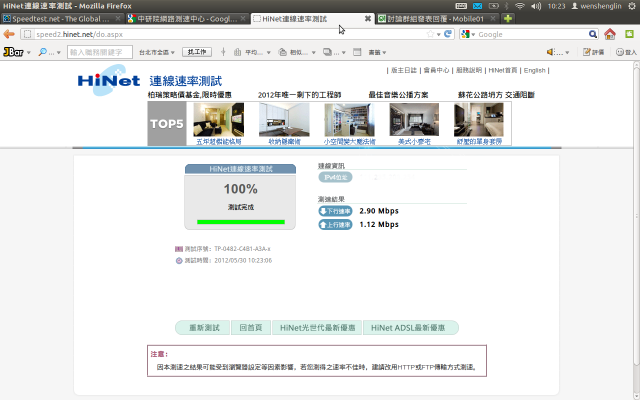Open the Wi-Fi network indicator
This screenshot has height=400, width=640.
point(520,6)
